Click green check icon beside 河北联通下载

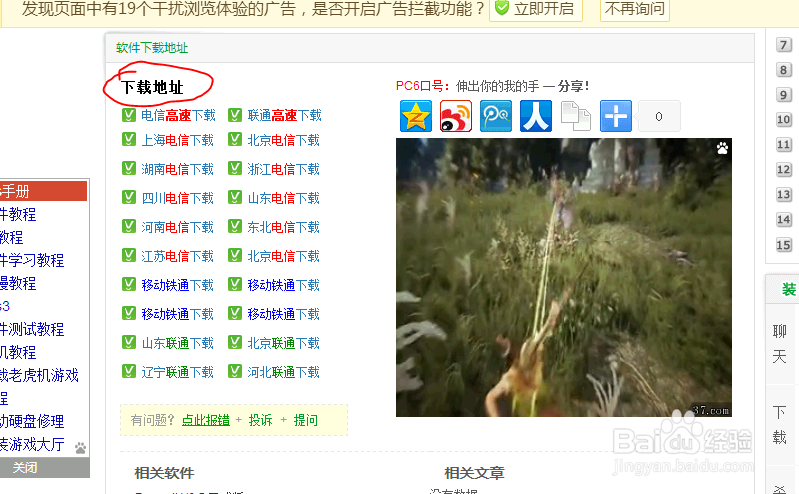235,372
